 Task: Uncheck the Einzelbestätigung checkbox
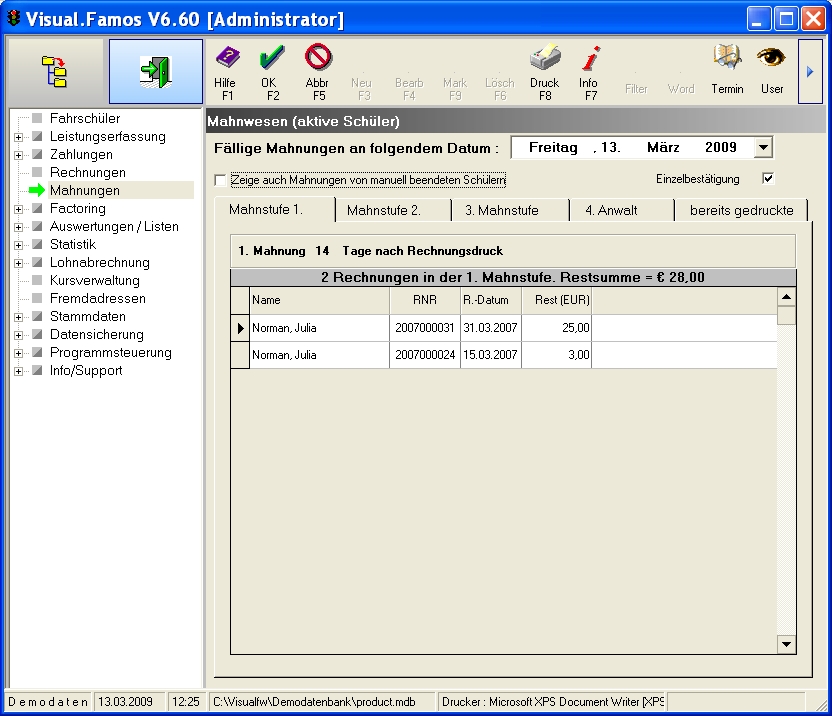(768, 179)
